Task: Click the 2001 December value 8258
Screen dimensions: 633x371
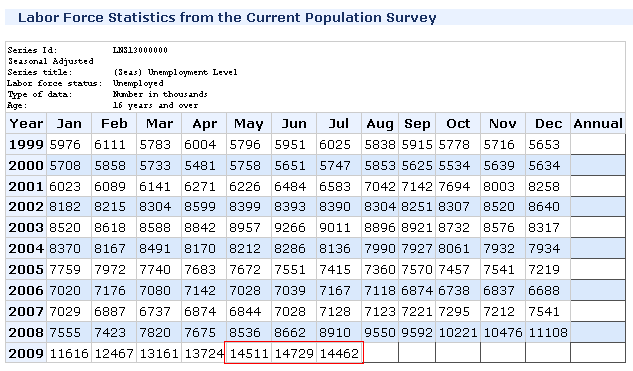Action: 544,187
